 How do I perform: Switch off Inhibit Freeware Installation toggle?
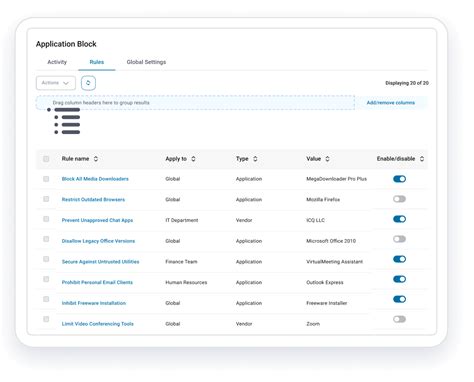[399, 299]
